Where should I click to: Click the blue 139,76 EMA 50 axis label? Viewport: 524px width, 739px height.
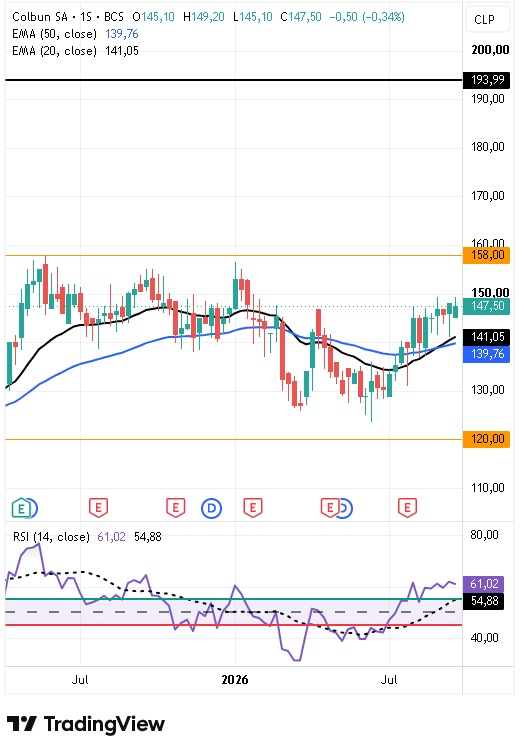487,354
